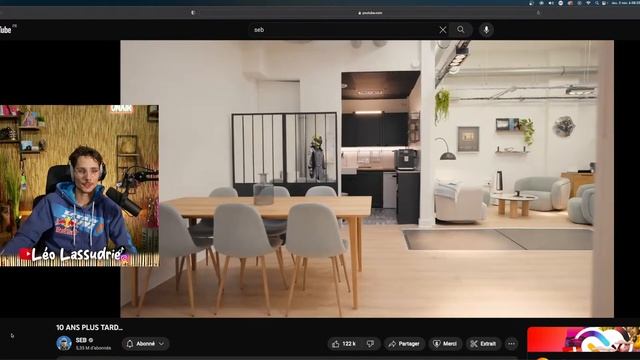Open the Wi-Fi menu bar icon
This screenshot has height=360, width=640.
588,3
